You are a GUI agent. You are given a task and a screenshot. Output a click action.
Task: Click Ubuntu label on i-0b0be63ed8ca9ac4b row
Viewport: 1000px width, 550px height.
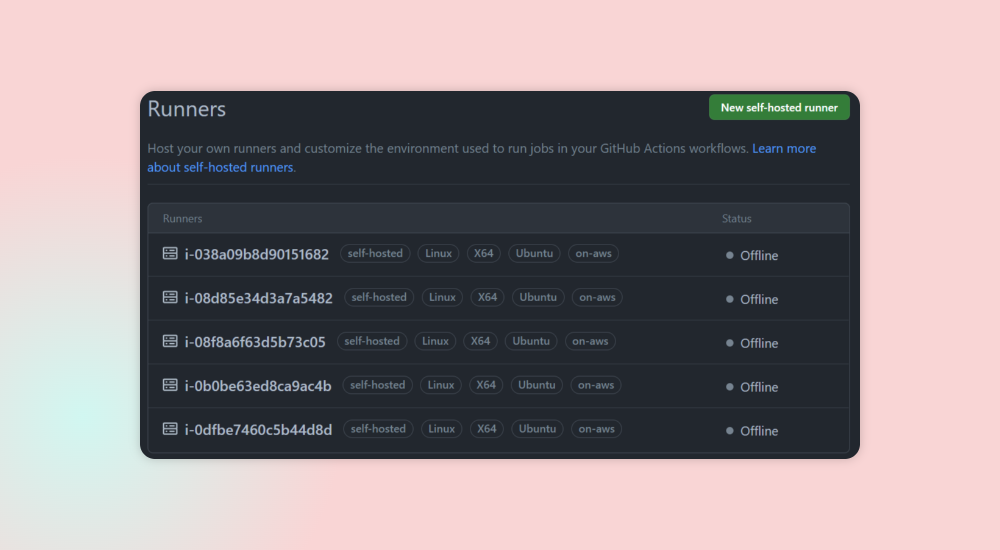tap(536, 385)
